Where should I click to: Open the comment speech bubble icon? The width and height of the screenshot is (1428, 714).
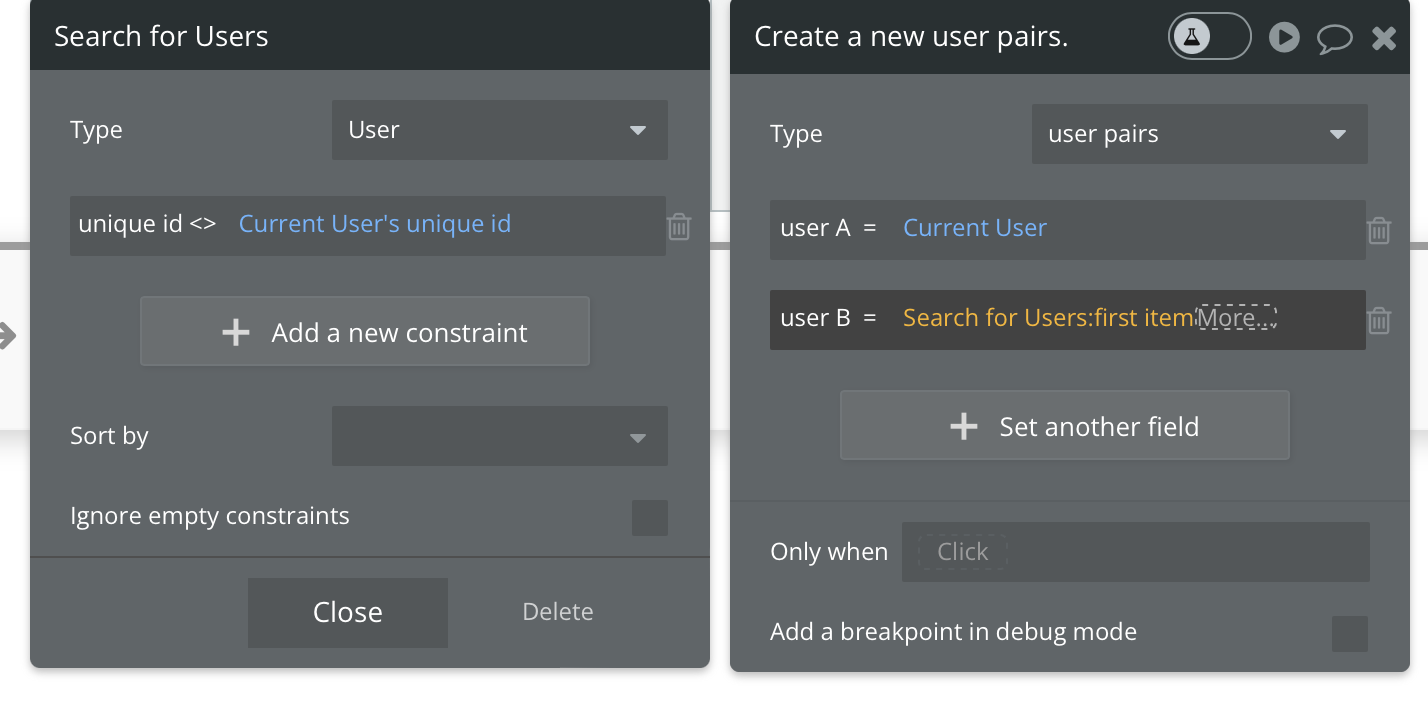click(1334, 39)
